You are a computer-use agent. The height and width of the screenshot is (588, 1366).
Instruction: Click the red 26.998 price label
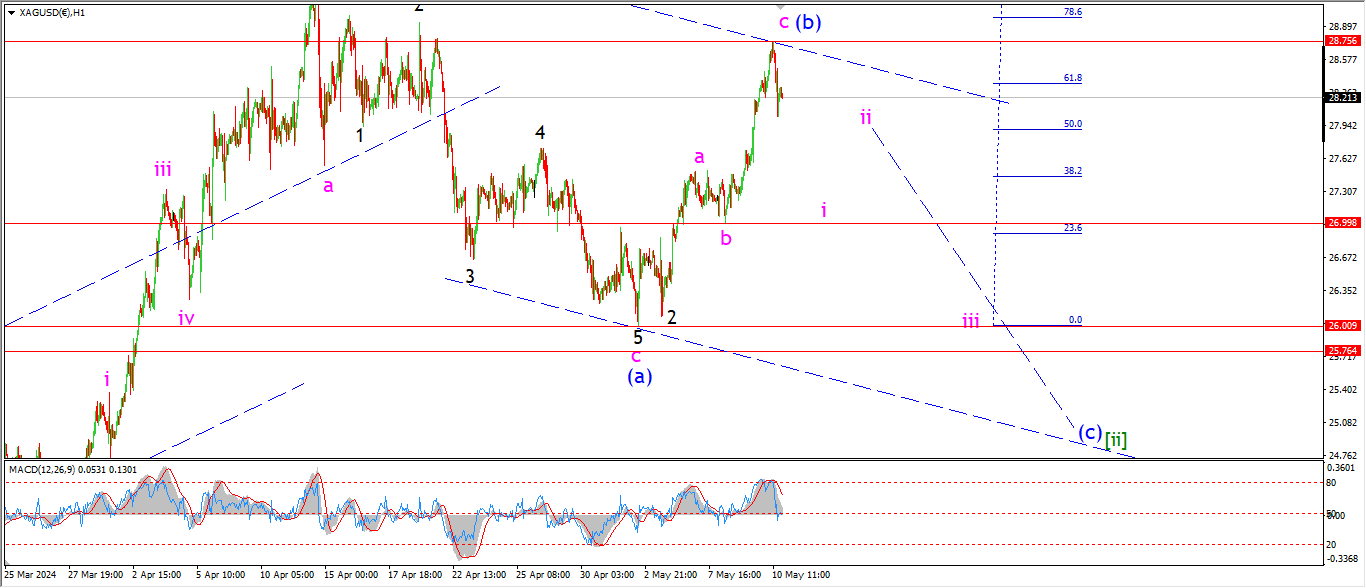pos(1341,223)
